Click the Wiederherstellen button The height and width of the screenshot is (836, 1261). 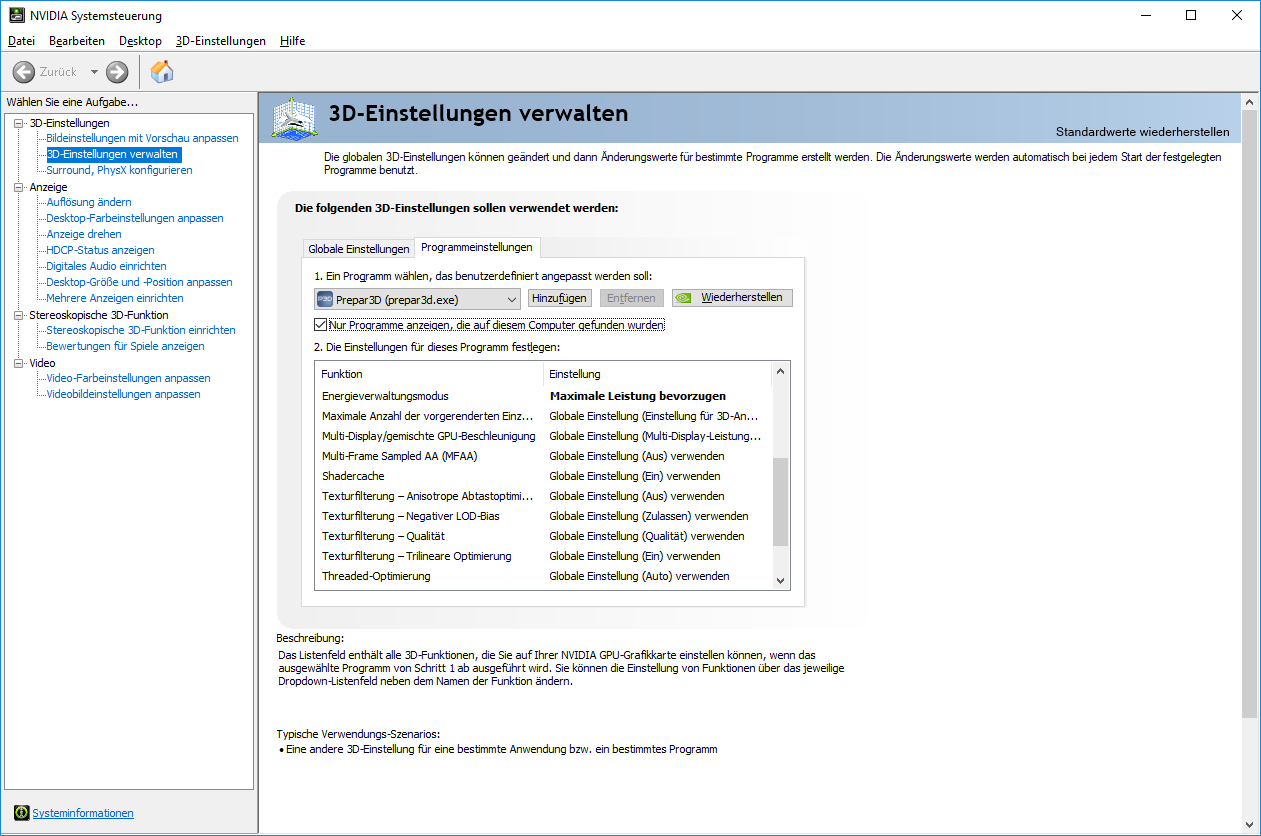click(733, 298)
